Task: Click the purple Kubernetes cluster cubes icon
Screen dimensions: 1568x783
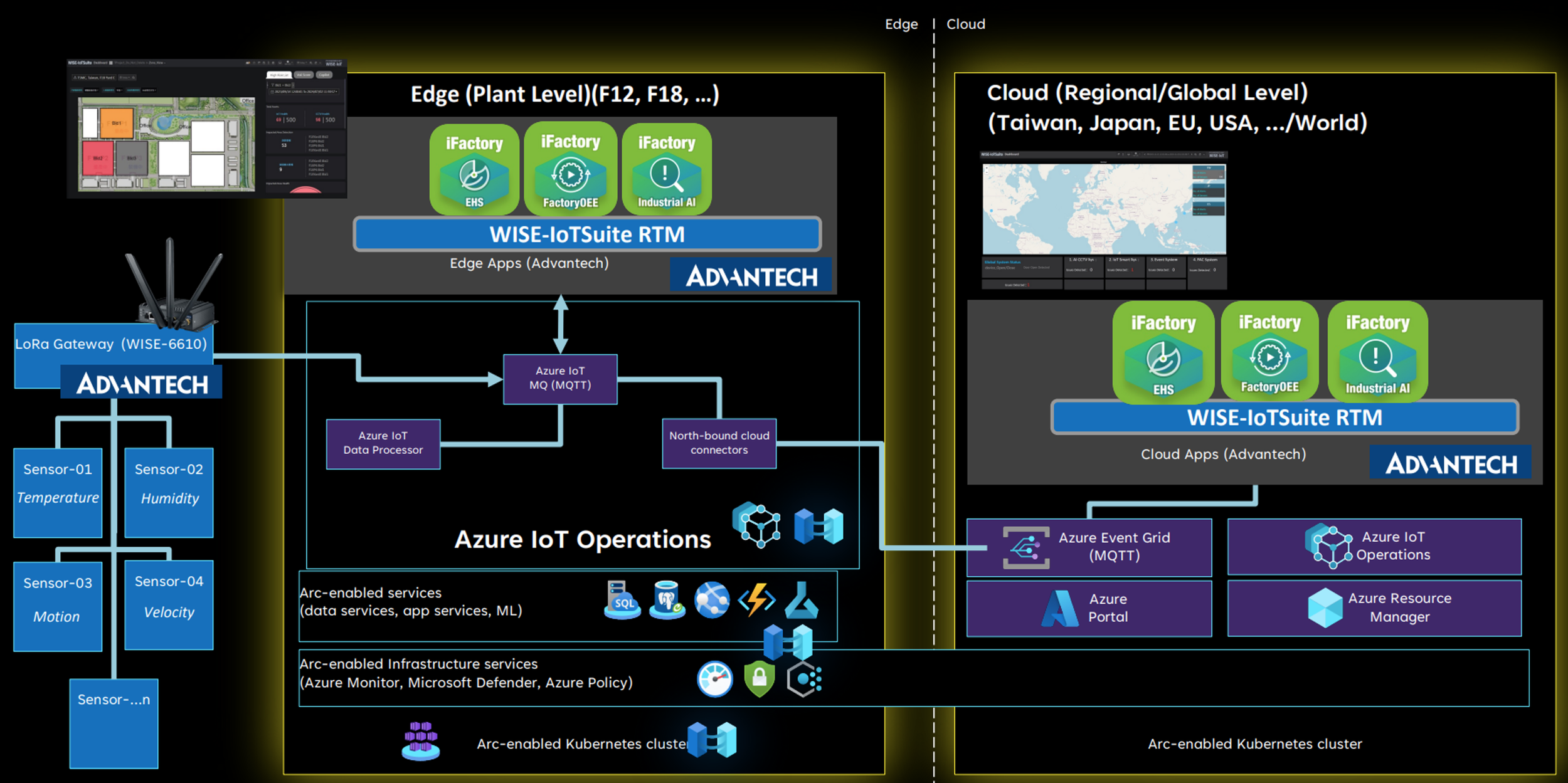Action: [x=421, y=740]
